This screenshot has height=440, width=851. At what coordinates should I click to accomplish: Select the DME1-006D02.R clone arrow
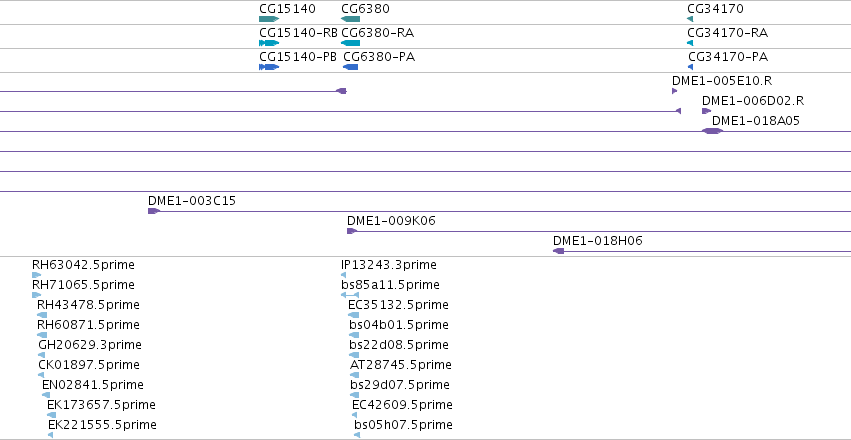coord(706,111)
